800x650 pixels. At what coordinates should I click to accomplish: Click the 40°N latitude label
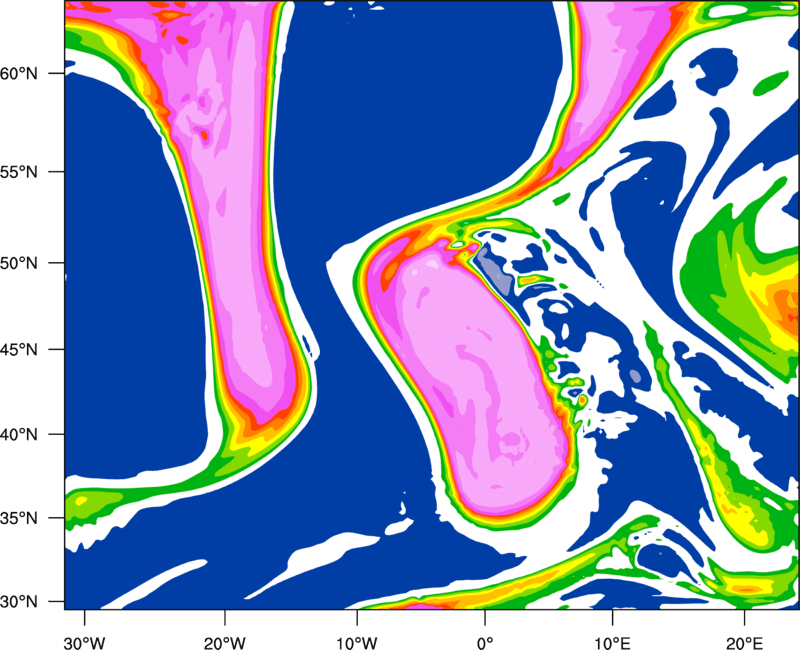[19, 435]
